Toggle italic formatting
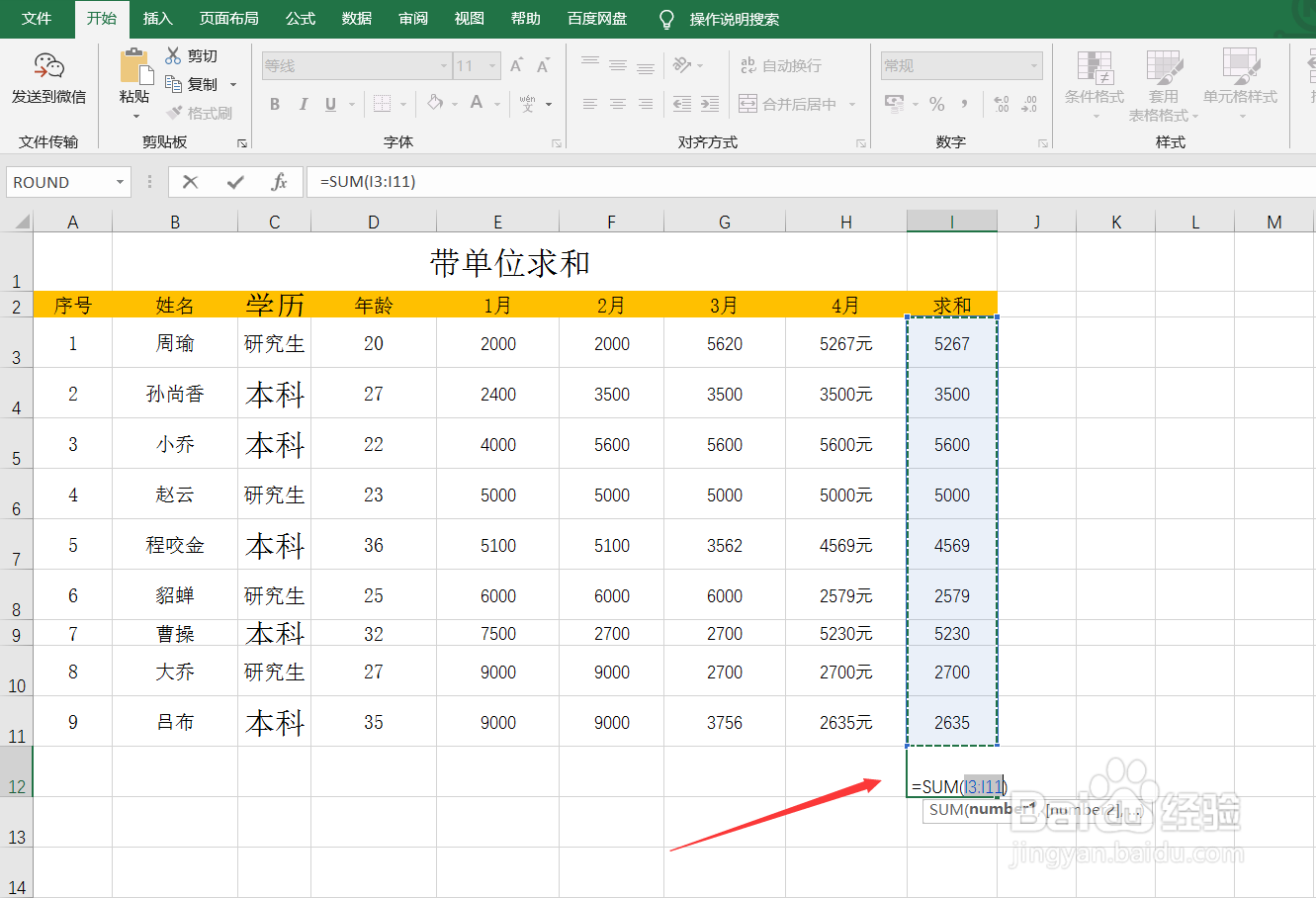The height and width of the screenshot is (898, 1316). click(x=303, y=104)
